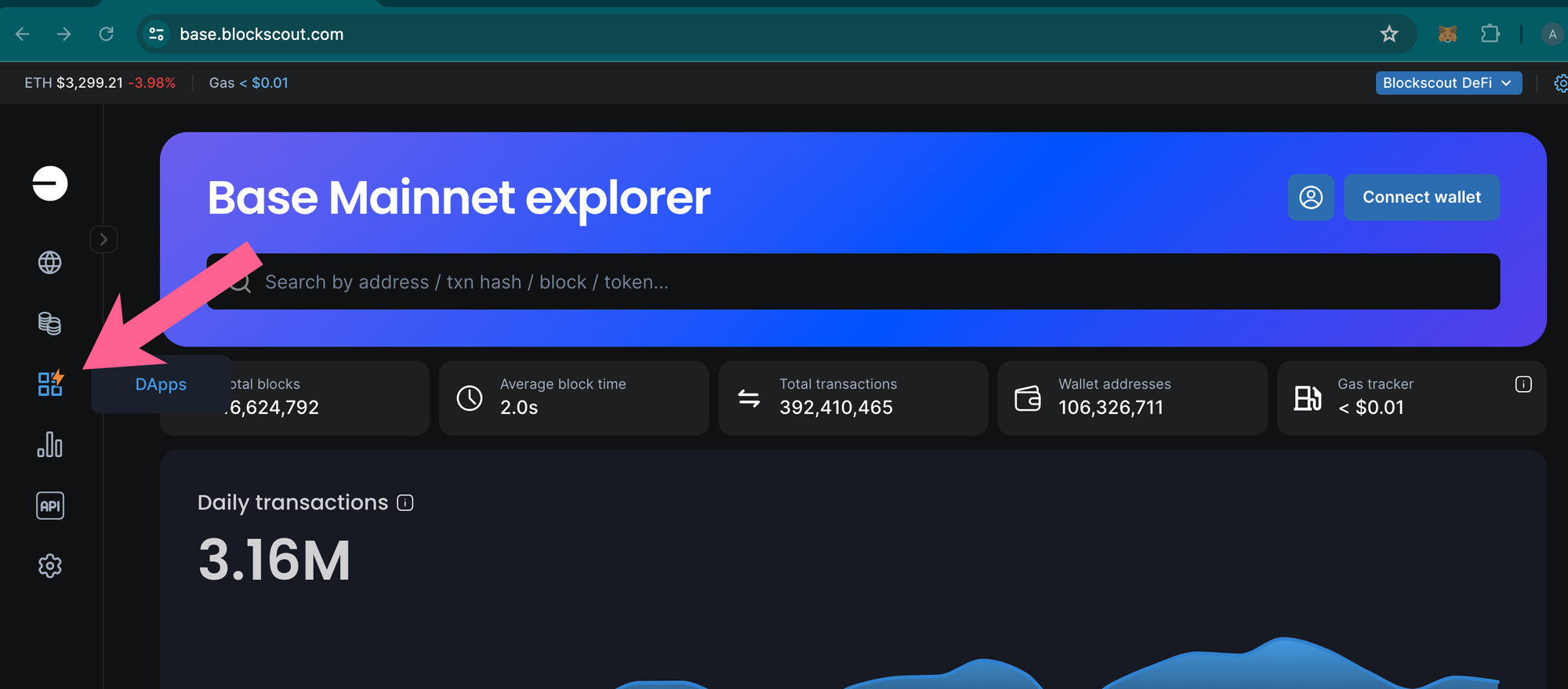Go back to the previous browser page
This screenshot has height=689, width=1568.
pyautogui.click(x=23, y=34)
